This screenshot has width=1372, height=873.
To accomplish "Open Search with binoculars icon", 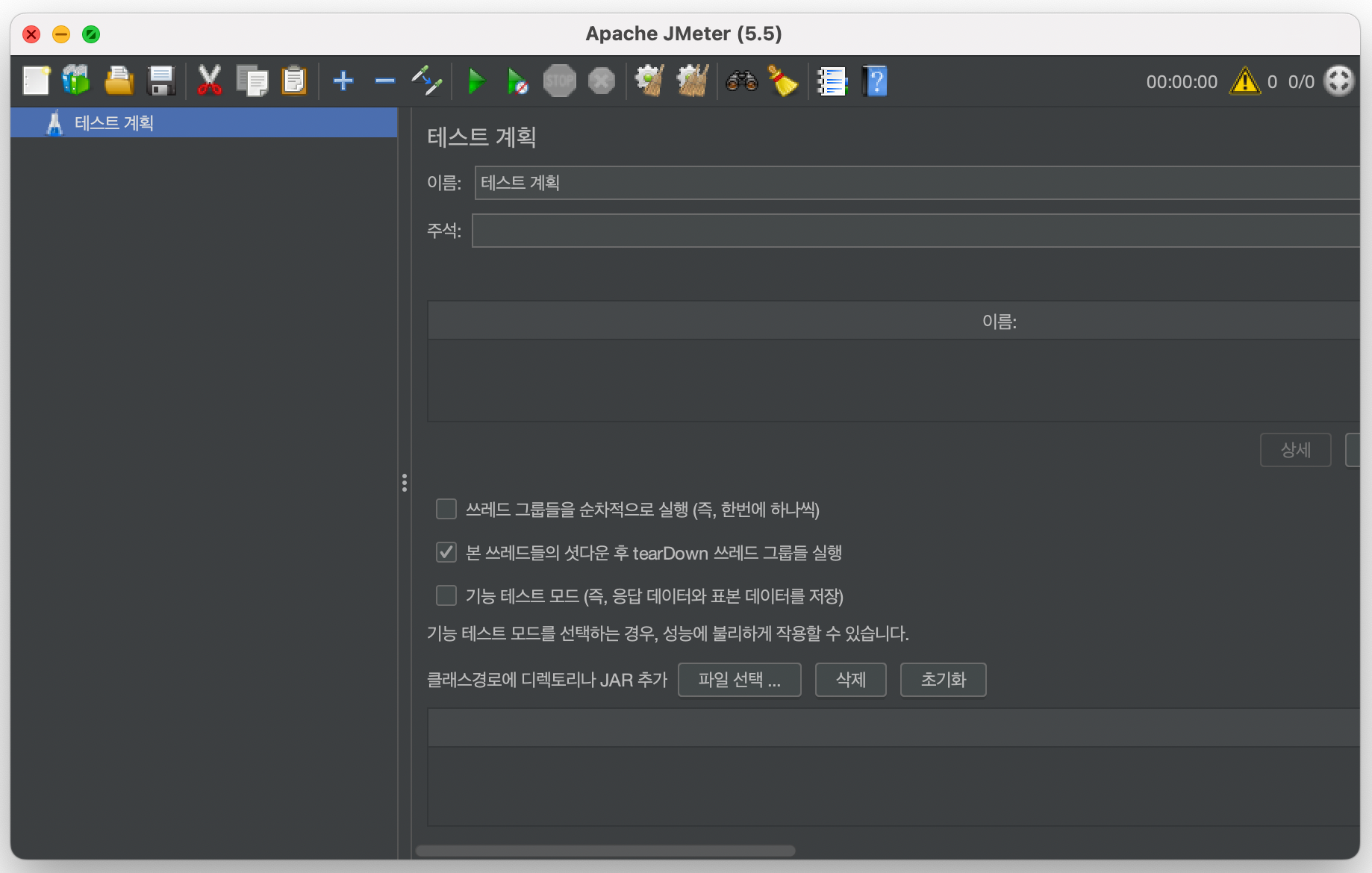I will [x=741, y=81].
